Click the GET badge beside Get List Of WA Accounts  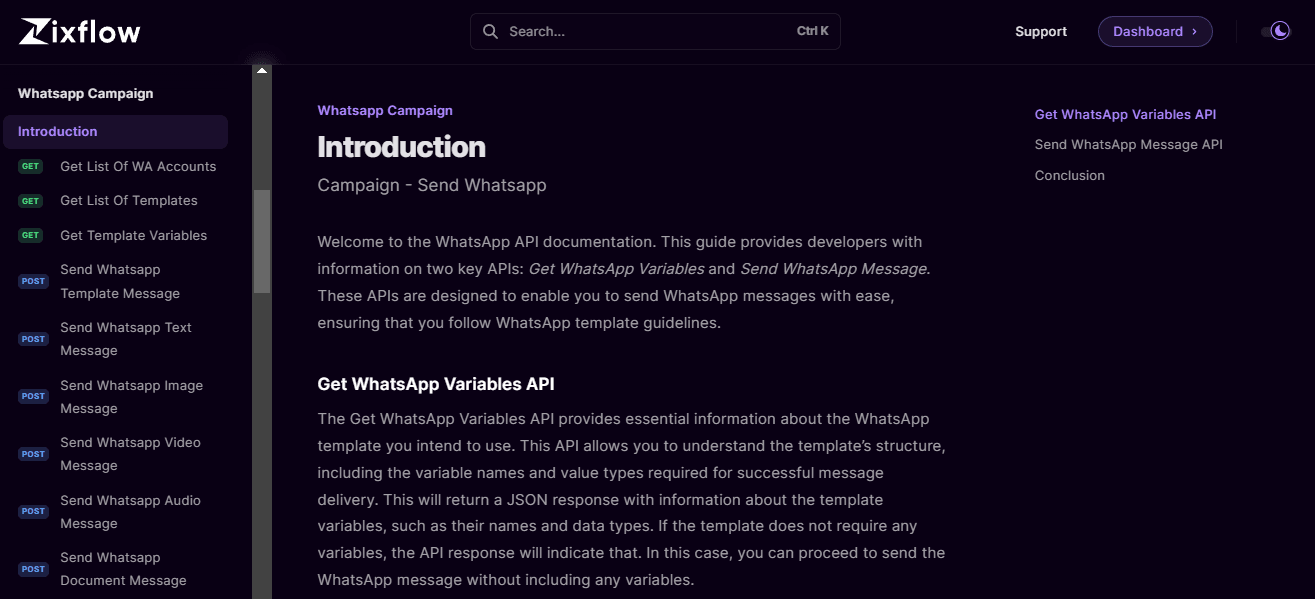[31, 166]
